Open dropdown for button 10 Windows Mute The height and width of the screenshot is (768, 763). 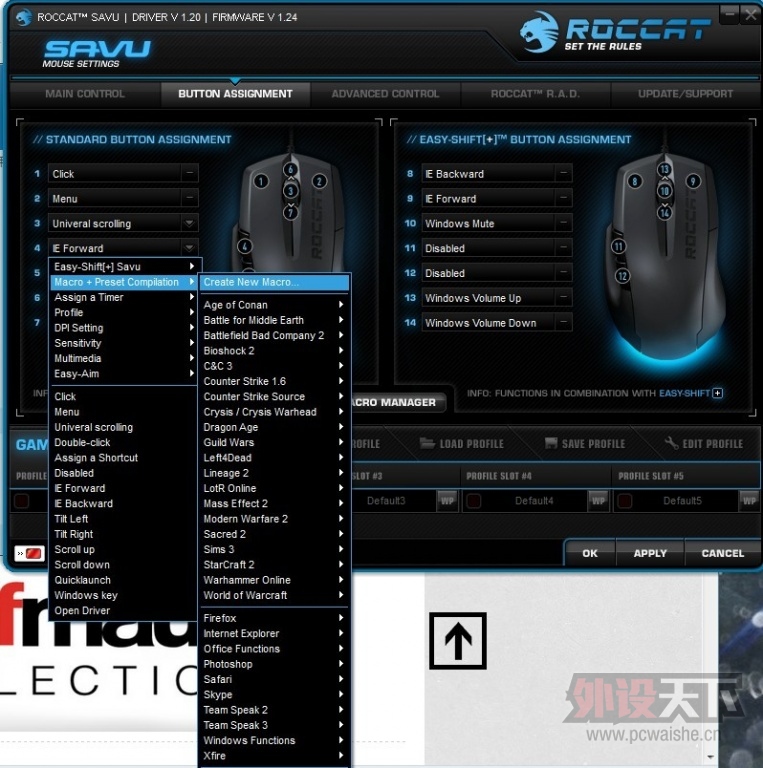[564, 223]
